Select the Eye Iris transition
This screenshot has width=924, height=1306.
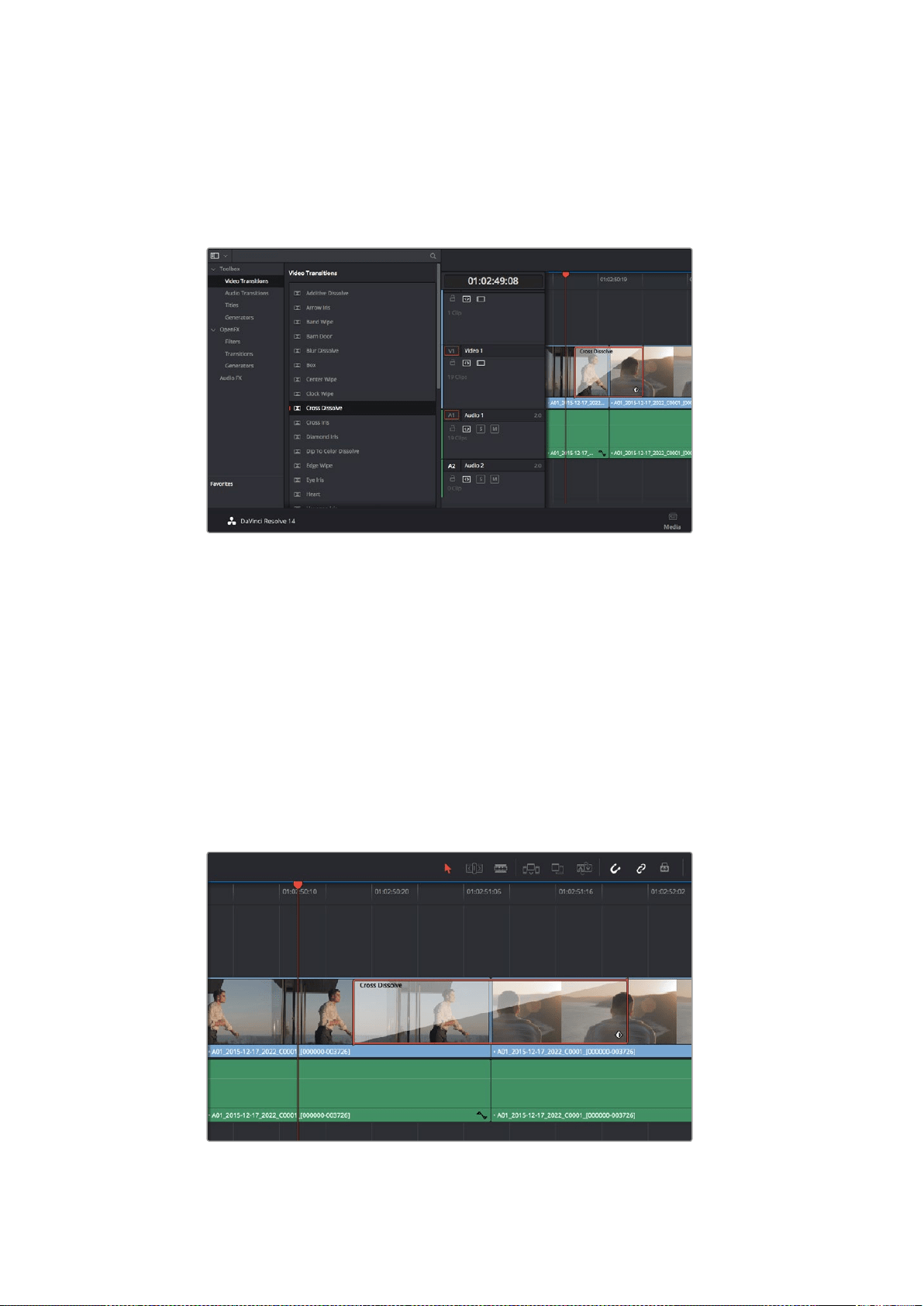tap(362, 480)
